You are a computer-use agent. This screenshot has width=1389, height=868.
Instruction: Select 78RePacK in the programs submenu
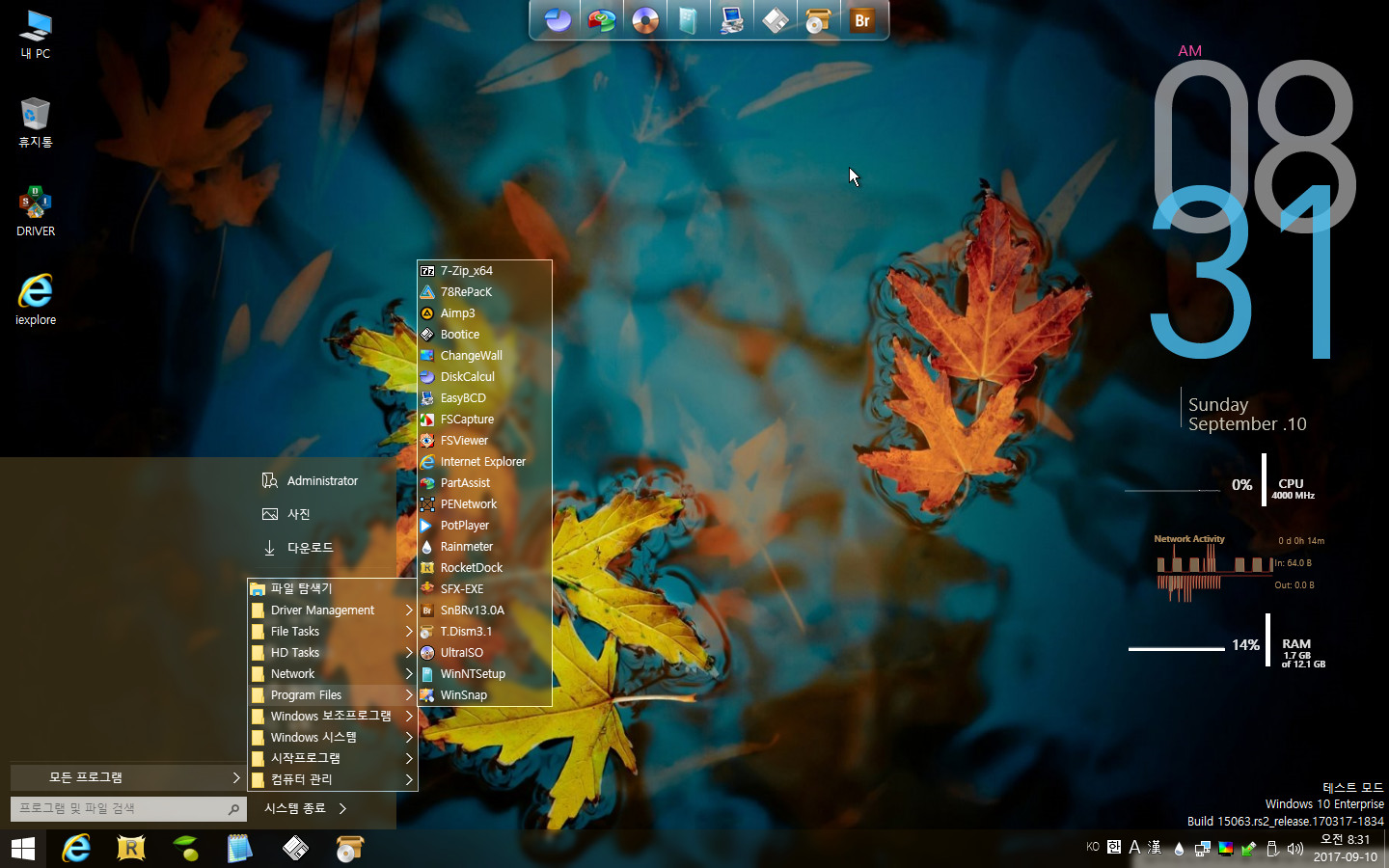coord(484,292)
